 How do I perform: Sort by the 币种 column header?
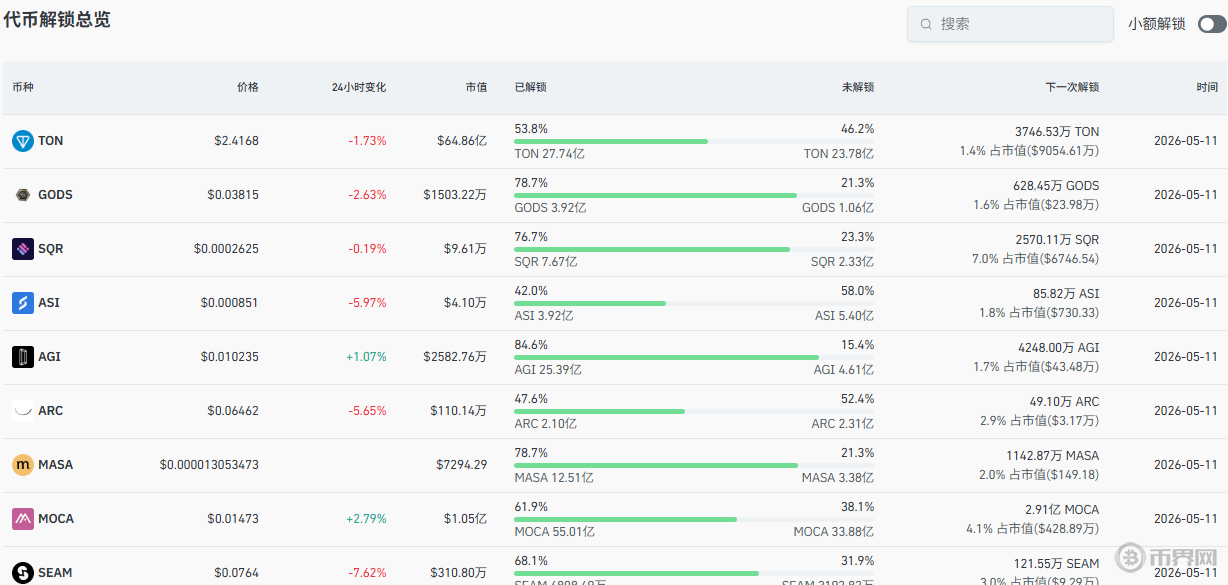tap(23, 88)
